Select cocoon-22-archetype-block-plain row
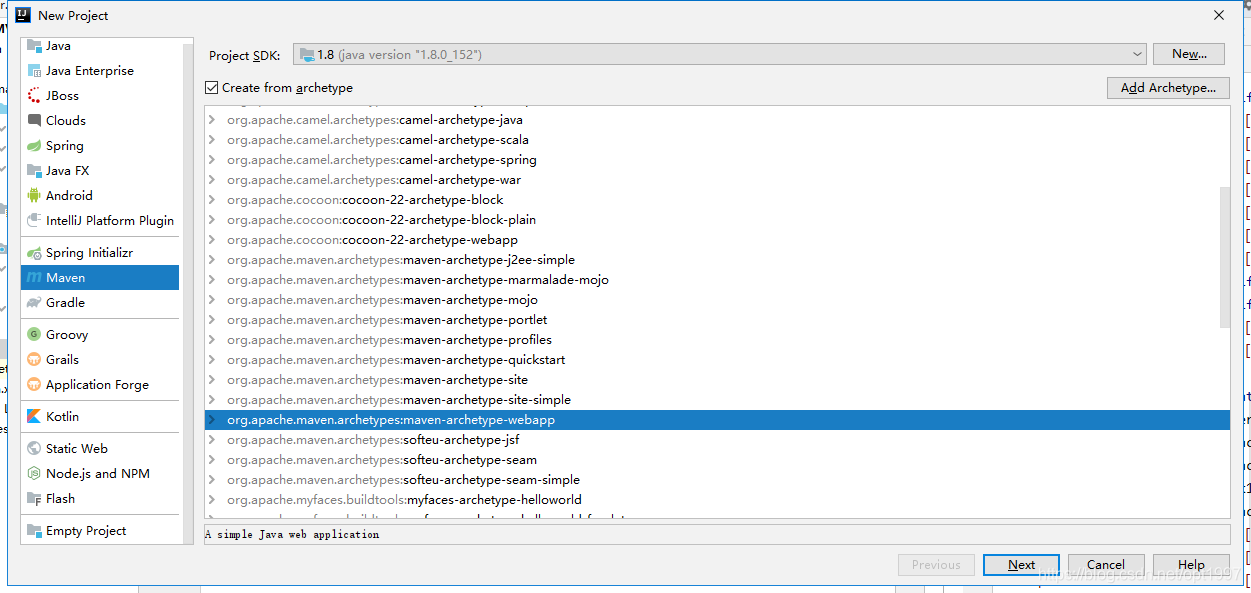The width and height of the screenshot is (1251, 593). click(717, 220)
